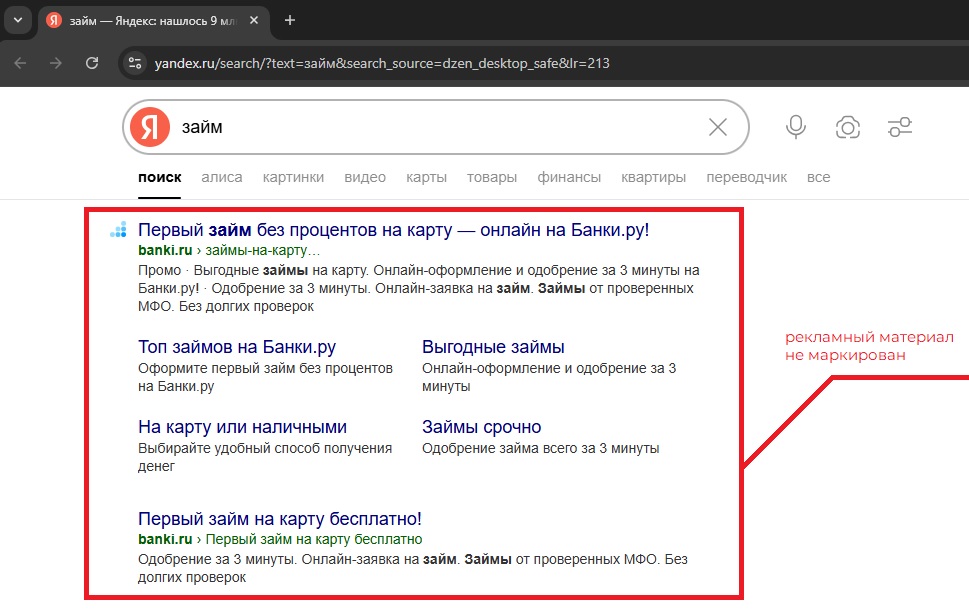Switch to the 'видео' tab
Viewport: 969px width, 612px height.
coord(365,177)
